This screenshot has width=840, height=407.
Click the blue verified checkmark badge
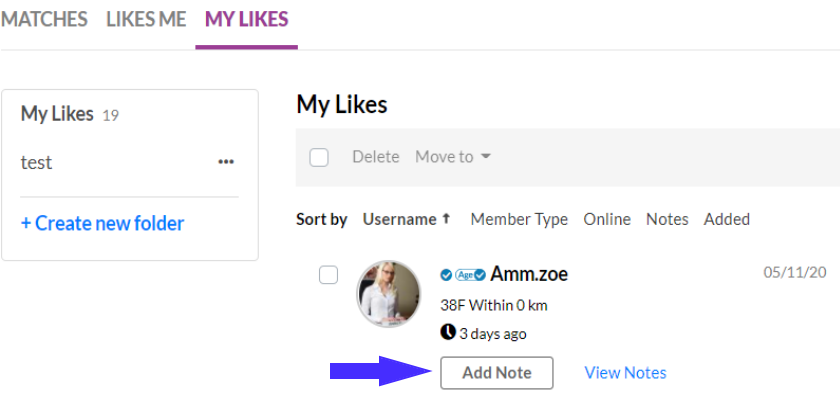point(446,275)
